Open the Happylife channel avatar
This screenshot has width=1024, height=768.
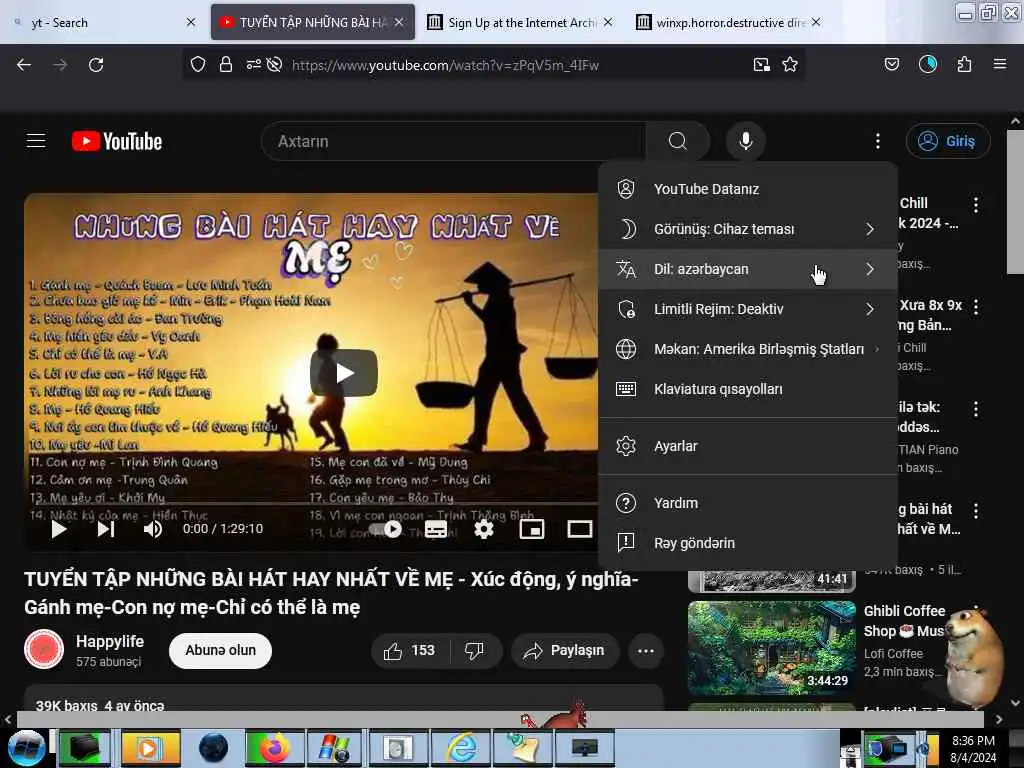[x=44, y=649]
